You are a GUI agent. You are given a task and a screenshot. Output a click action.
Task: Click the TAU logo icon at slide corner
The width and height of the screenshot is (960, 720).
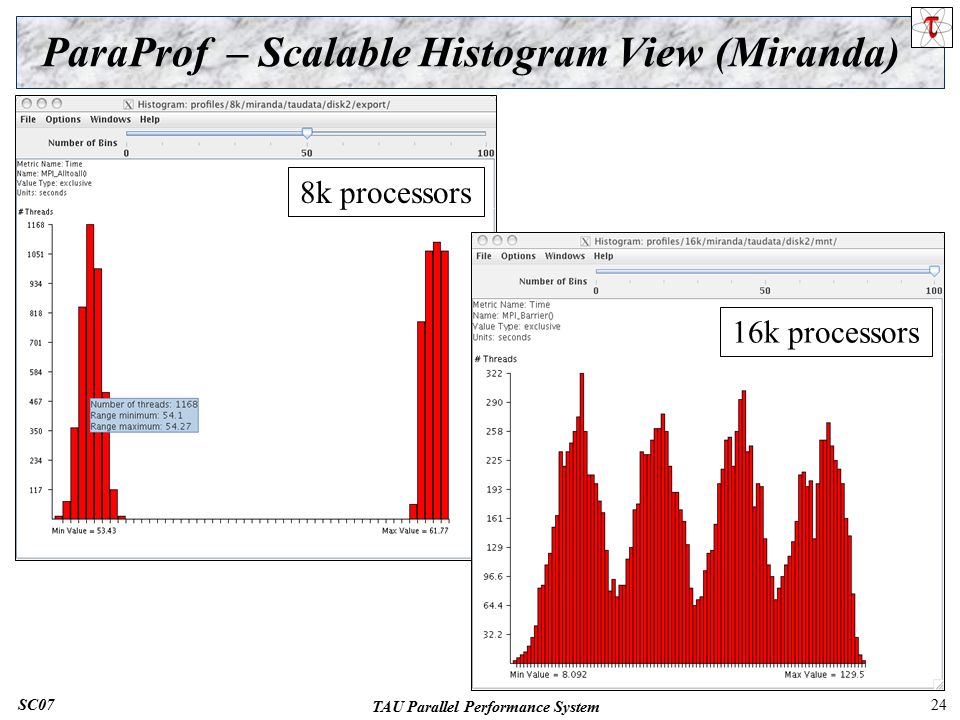[932, 27]
